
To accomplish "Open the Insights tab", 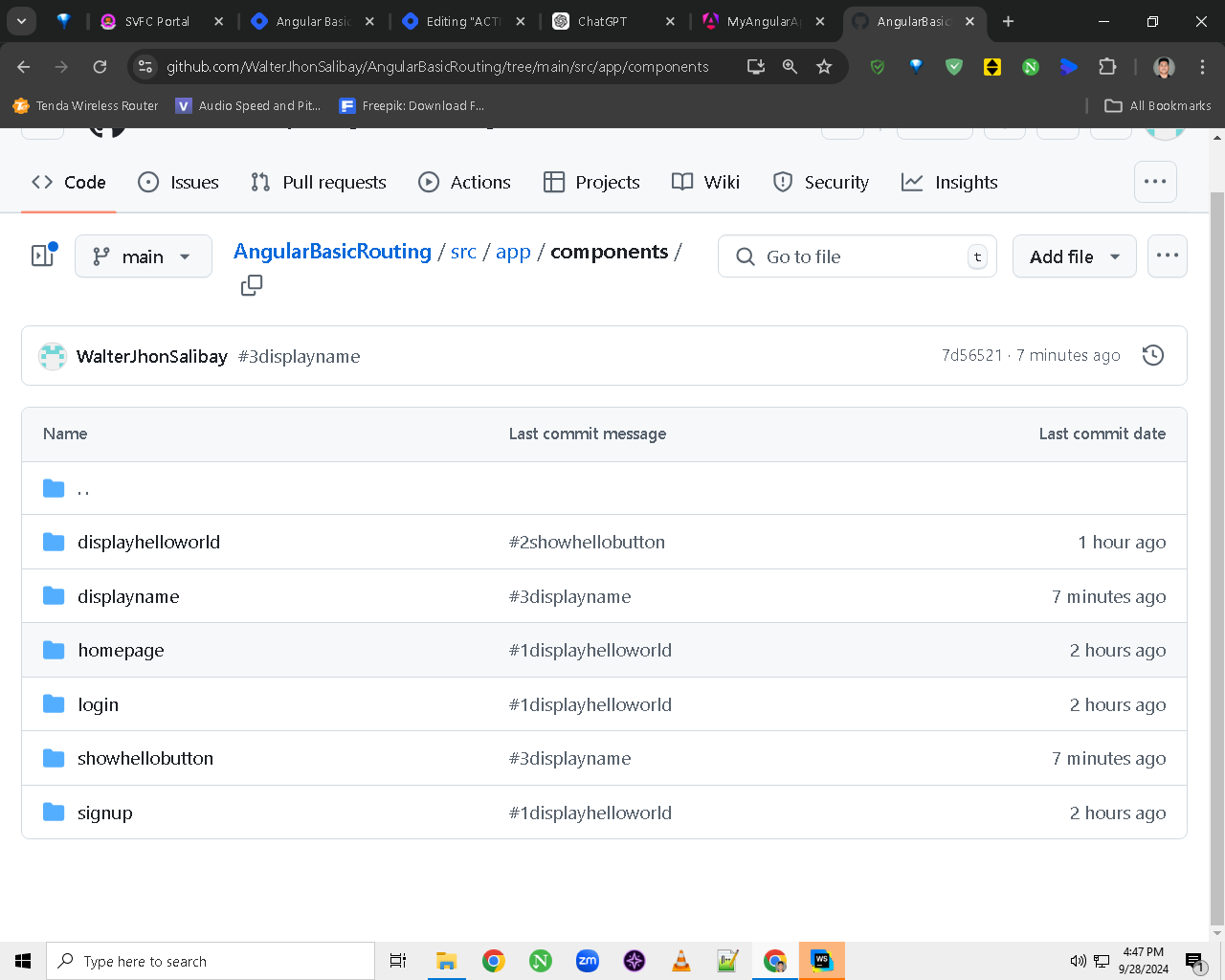I will 949,182.
